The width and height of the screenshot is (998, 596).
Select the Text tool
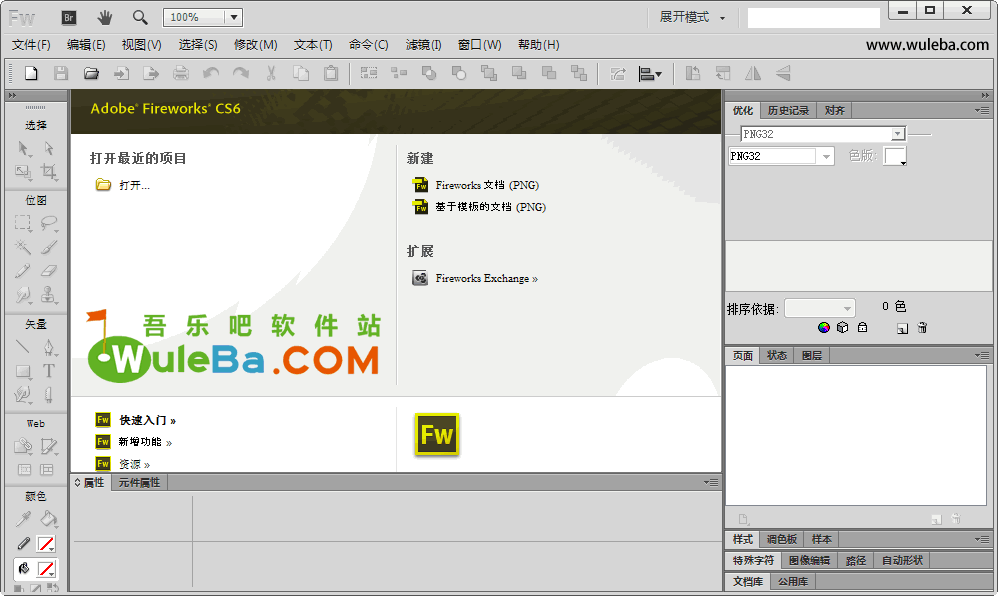48,371
